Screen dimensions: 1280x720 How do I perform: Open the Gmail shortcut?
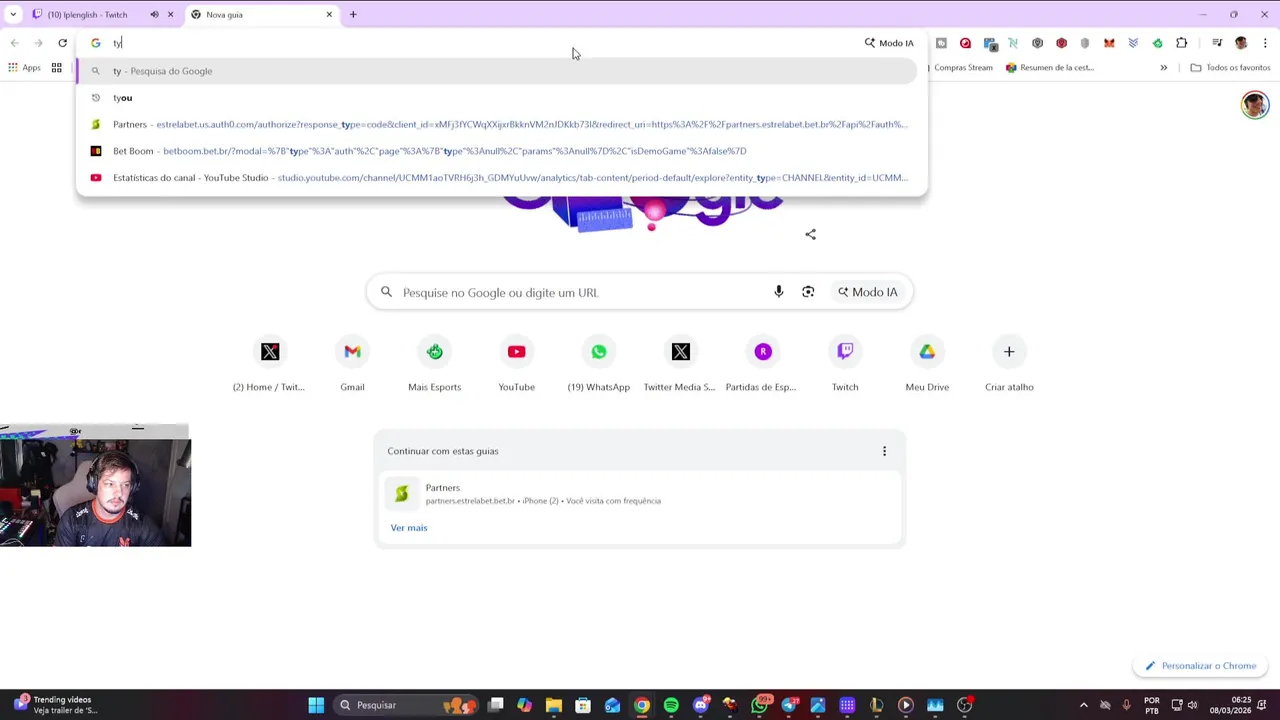[x=352, y=364]
